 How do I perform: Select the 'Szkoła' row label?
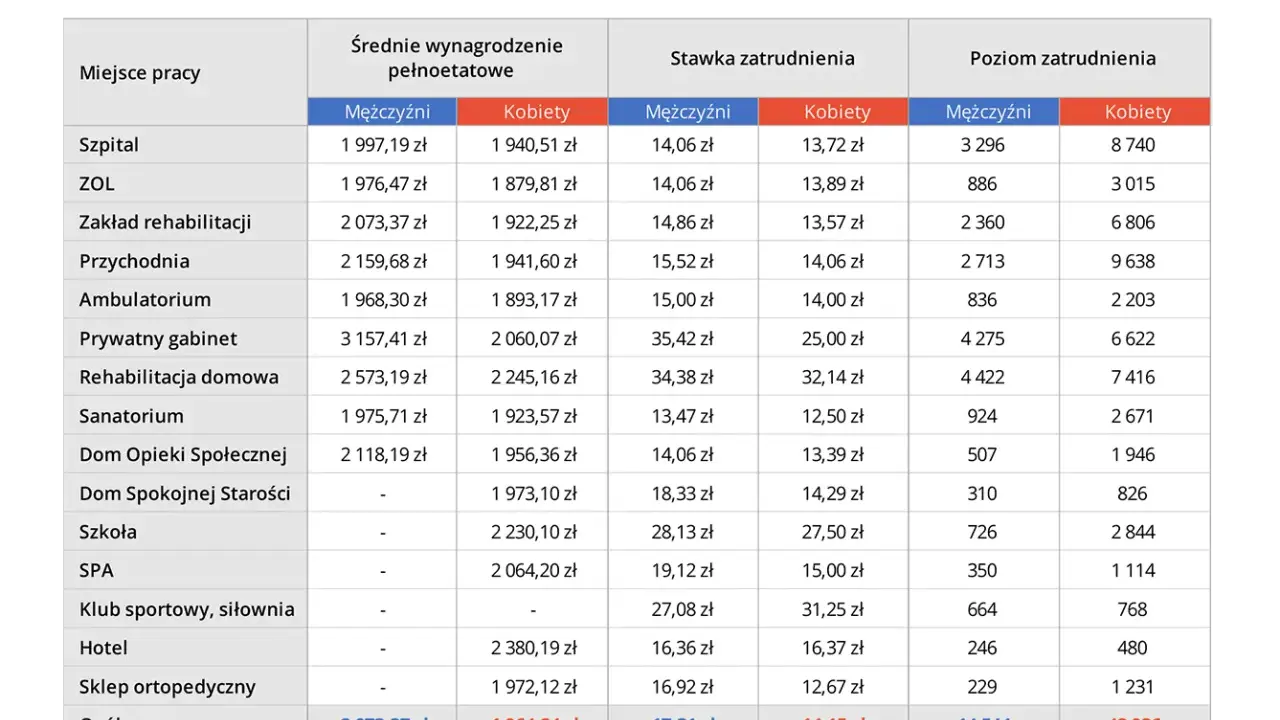tap(108, 532)
